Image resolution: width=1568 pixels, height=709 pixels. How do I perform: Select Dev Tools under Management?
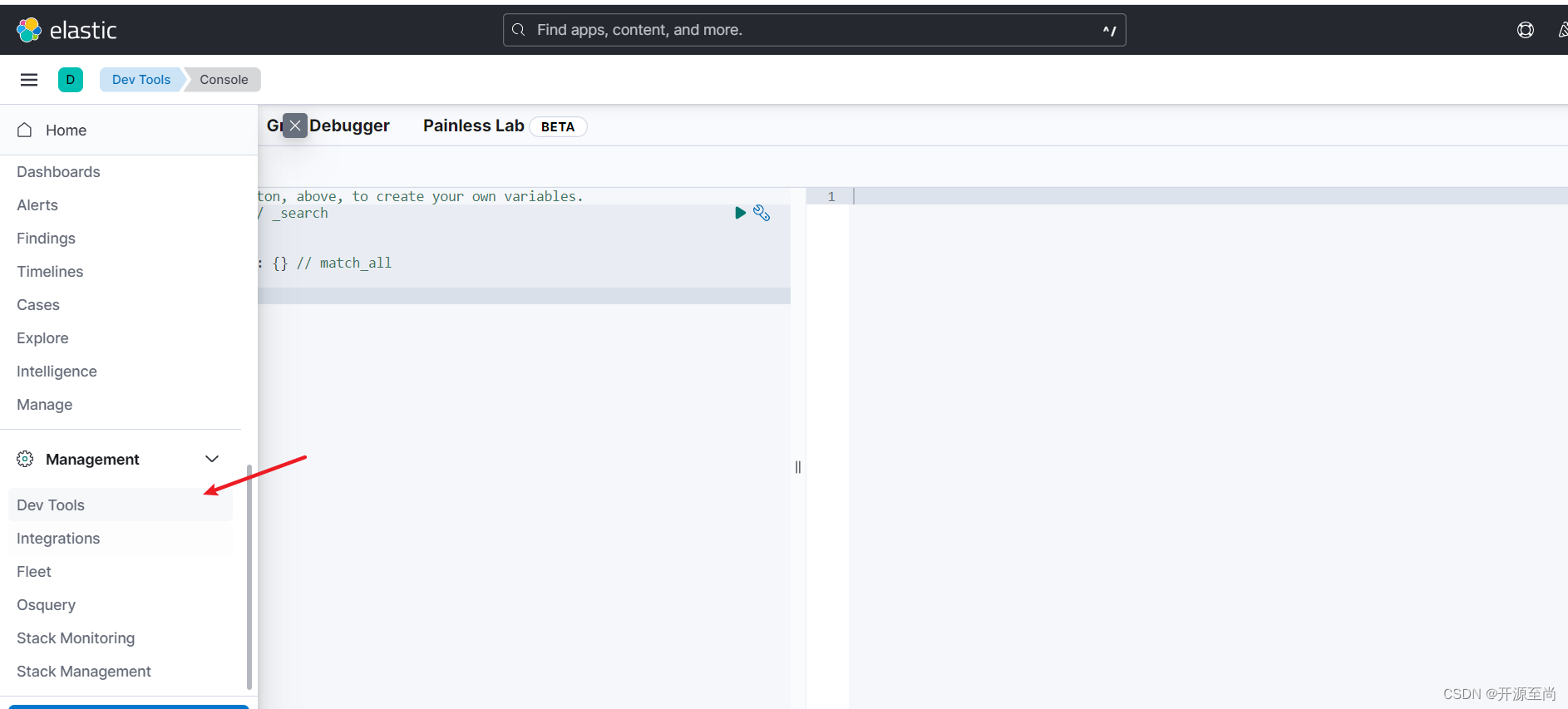[x=121, y=505]
